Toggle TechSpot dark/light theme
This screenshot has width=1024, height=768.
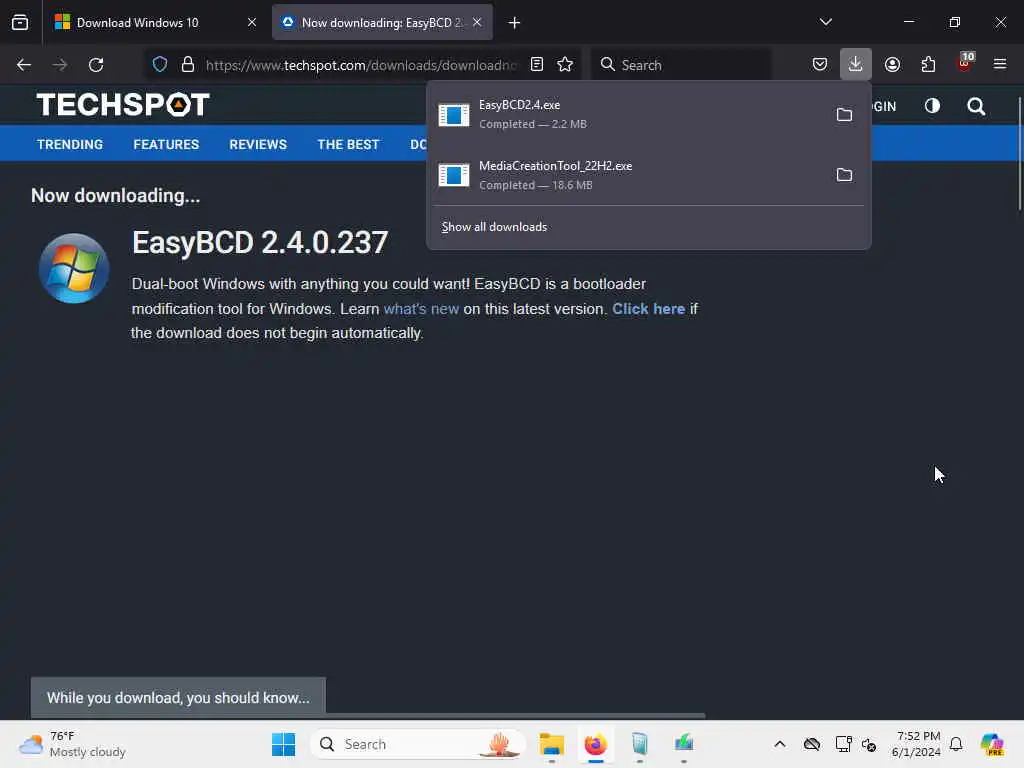tap(933, 106)
